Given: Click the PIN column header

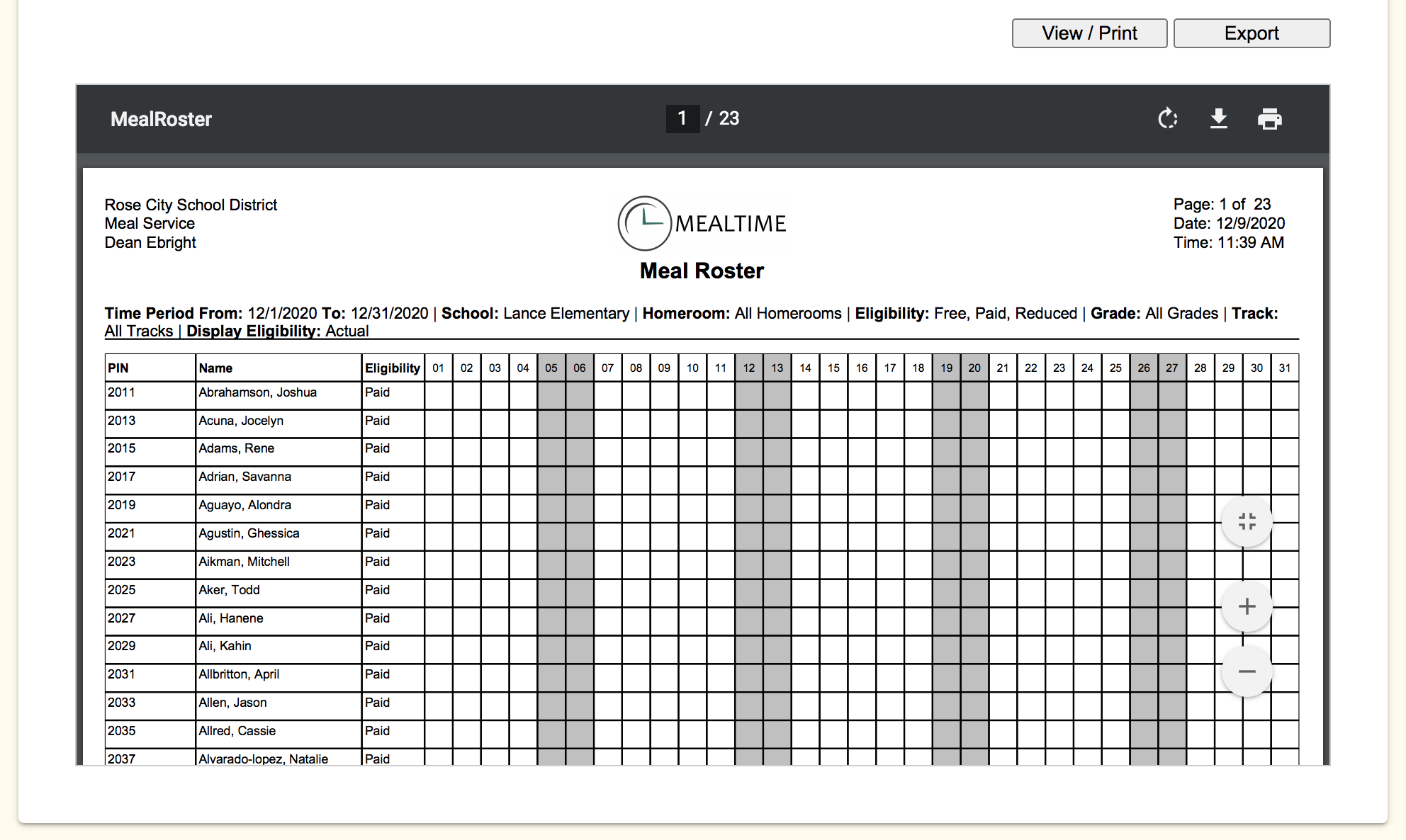Looking at the screenshot, I should [118, 368].
